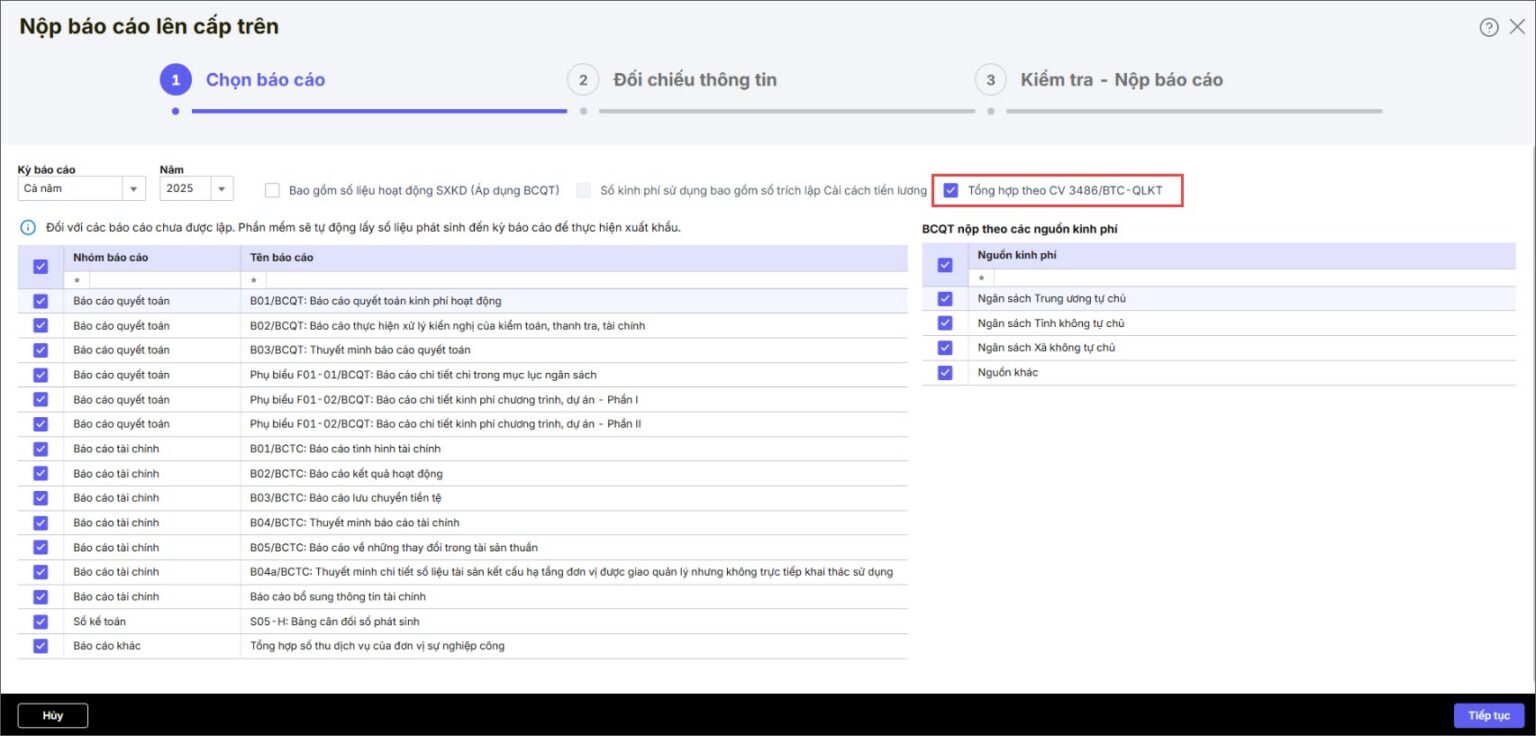Click the Tiếp tục button
This screenshot has width=1536, height=736.
tap(1489, 715)
